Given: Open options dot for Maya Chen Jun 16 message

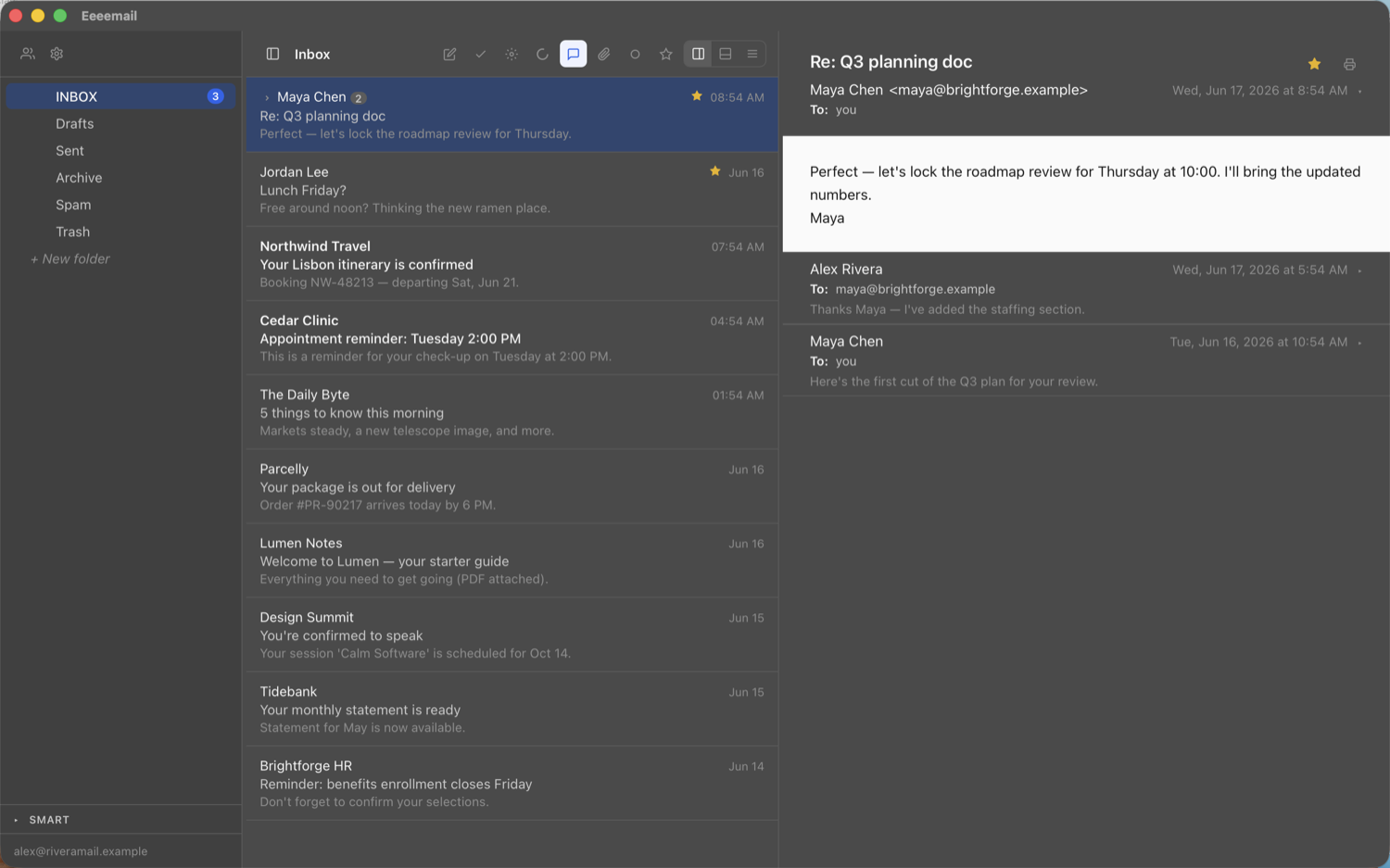Looking at the screenshot, I should point(1359,343).
